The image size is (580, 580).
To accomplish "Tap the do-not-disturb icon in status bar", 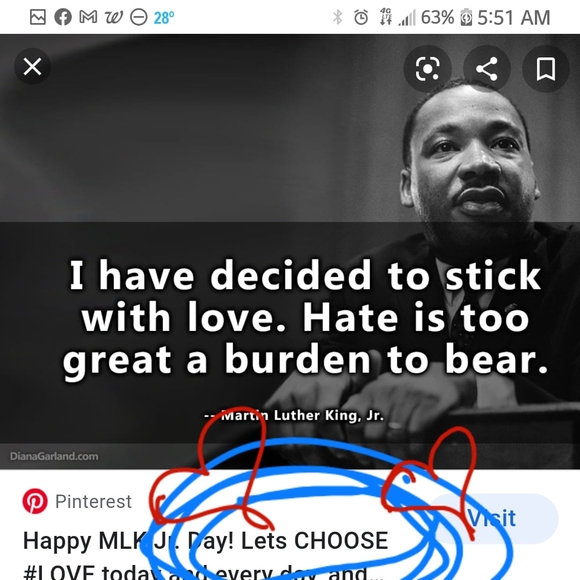I will pos(139,17).
